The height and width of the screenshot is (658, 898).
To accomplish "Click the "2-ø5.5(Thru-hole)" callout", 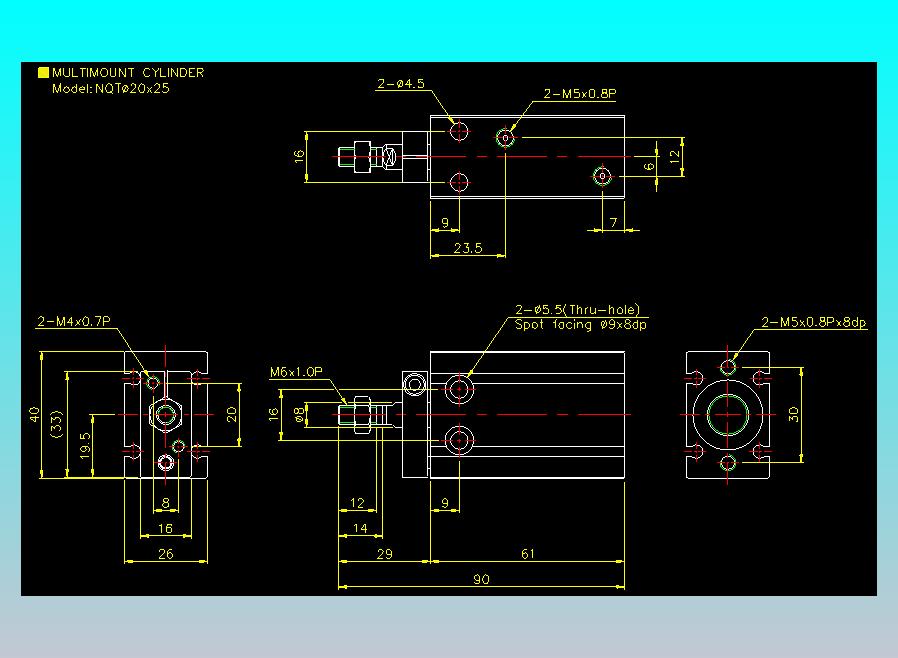I will (577, 310).
